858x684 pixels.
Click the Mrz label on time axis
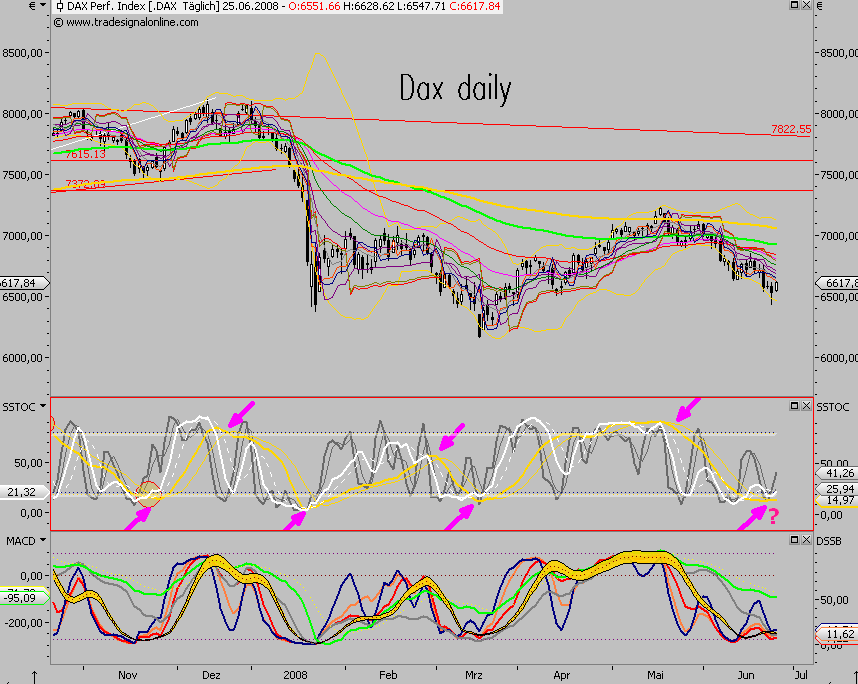point(474,675)
